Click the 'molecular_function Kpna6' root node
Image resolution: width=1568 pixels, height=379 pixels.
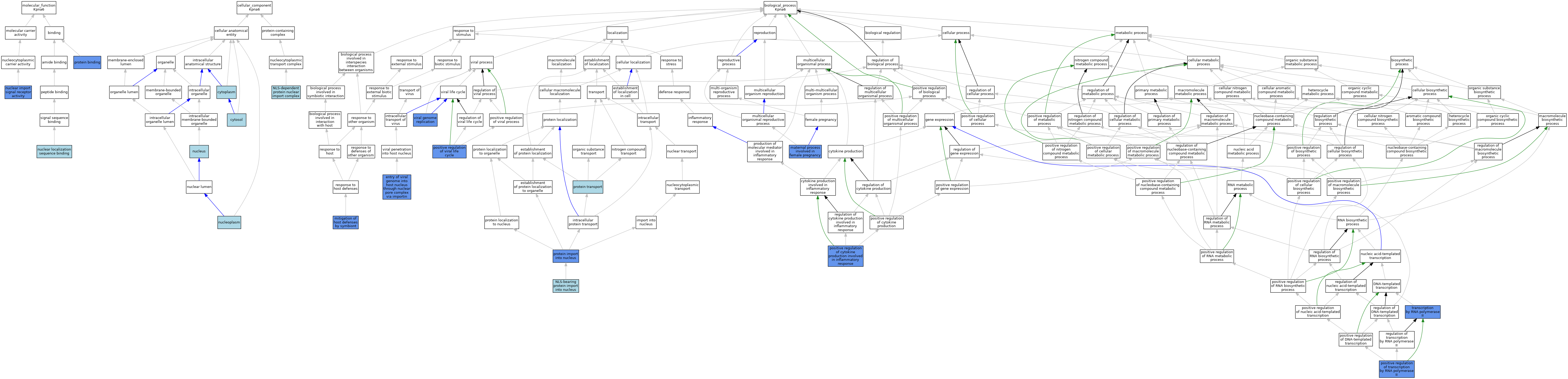coord(38,7)
